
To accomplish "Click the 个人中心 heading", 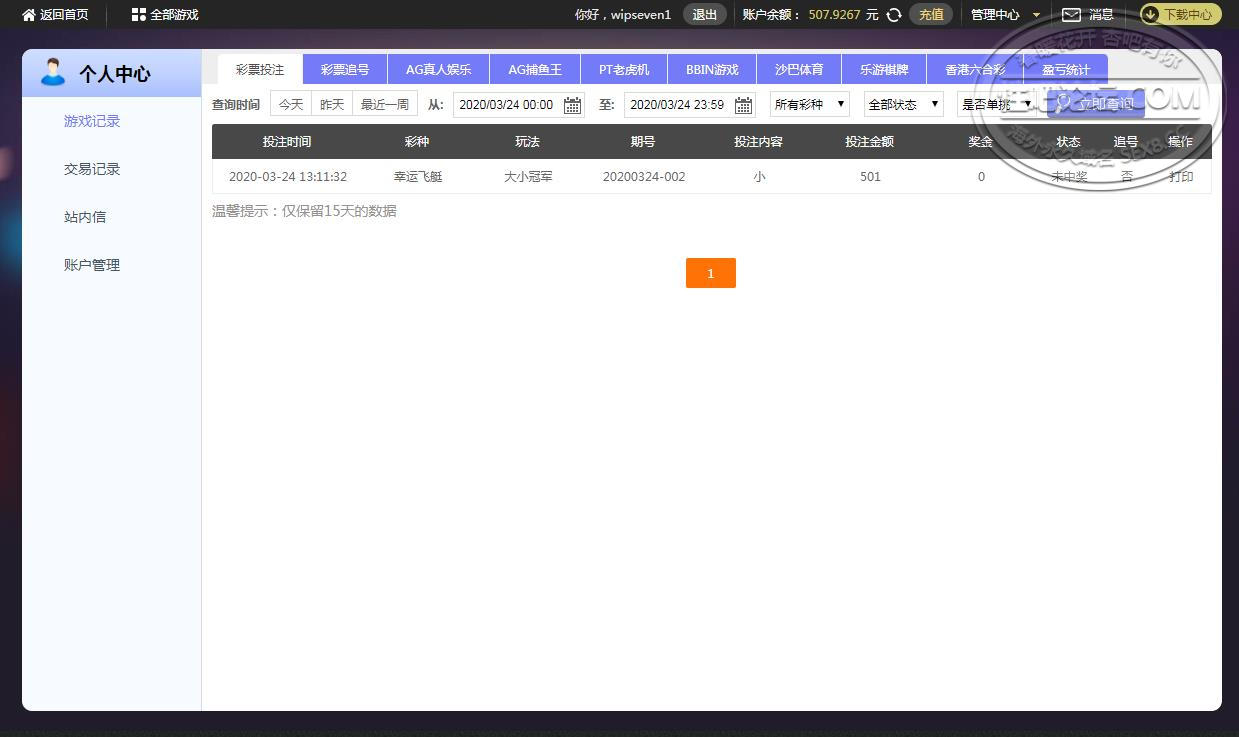I will pyautogui.click(x=115, y=74).
